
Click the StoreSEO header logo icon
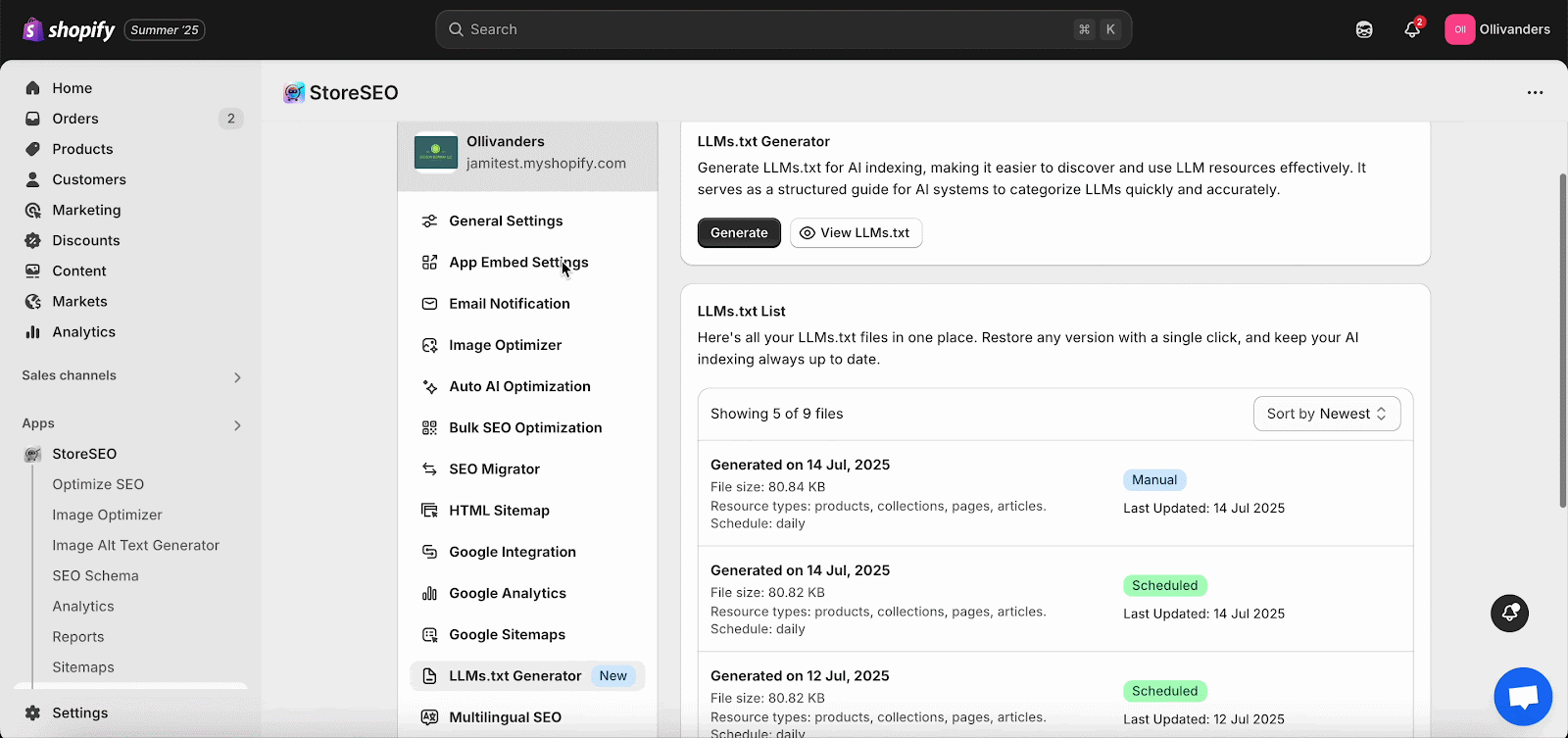click(x=294, y=93)
